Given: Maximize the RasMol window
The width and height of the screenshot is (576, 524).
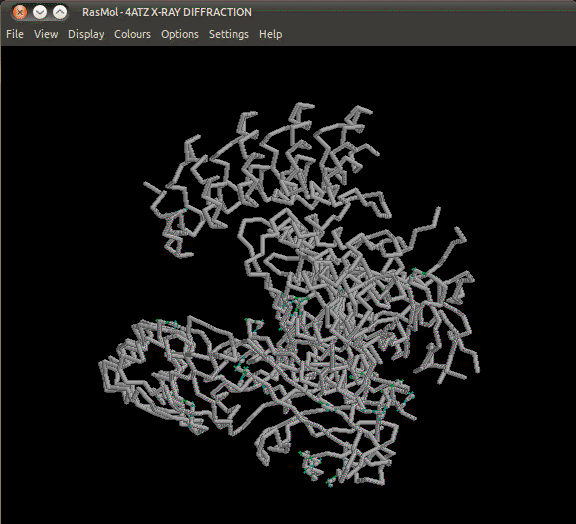Looking at the screenshot, I should point(60,12).
